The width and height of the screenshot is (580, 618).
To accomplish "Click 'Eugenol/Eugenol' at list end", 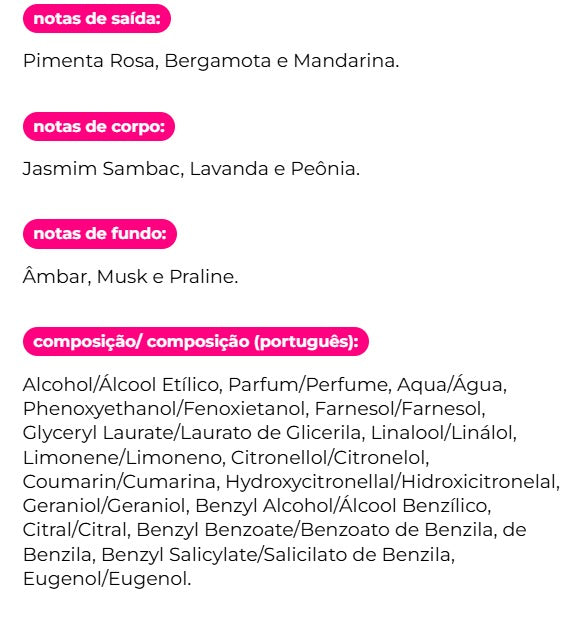I will [x=105, y=579].
